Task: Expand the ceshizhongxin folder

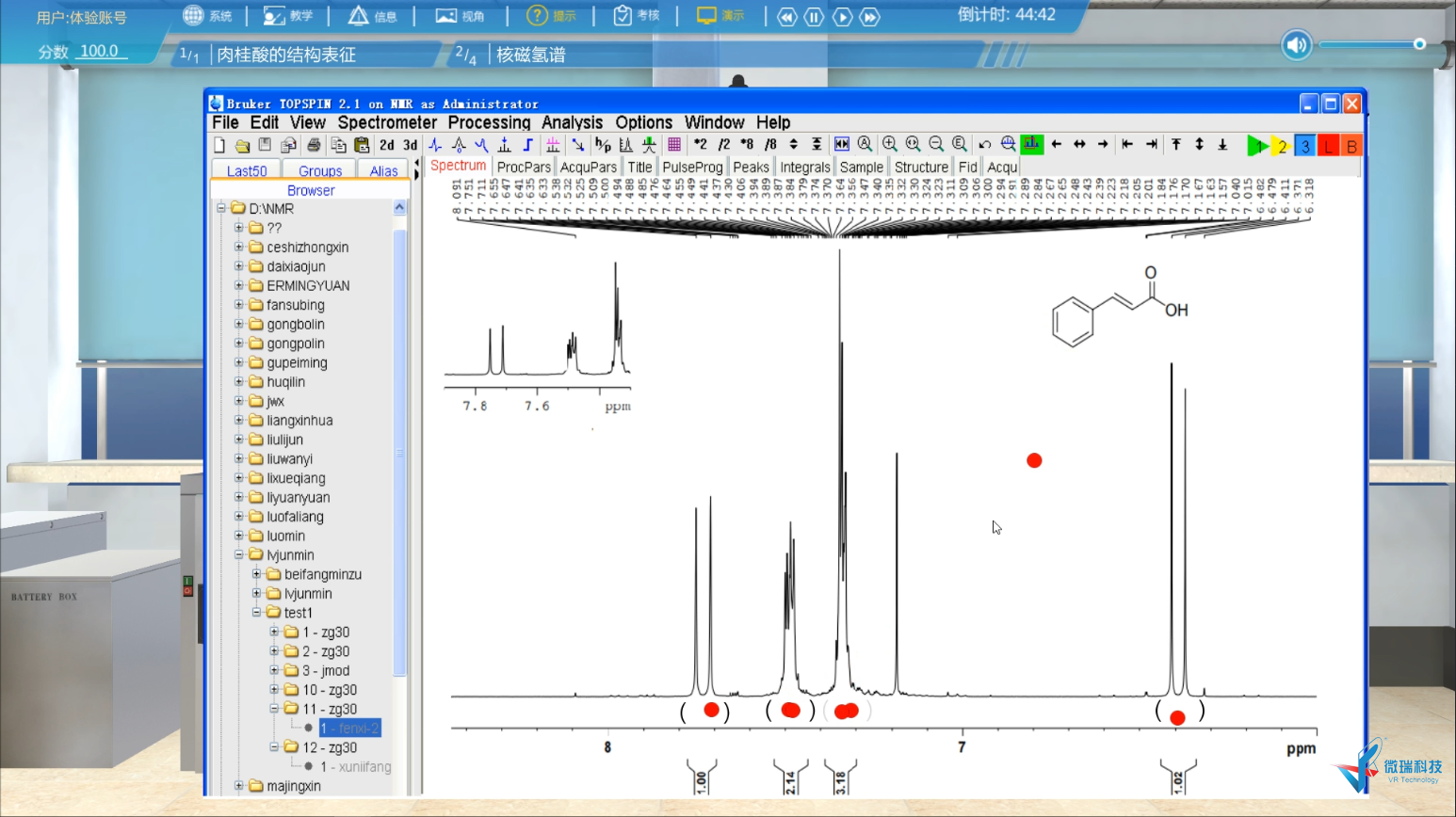Action: (239, 247)
